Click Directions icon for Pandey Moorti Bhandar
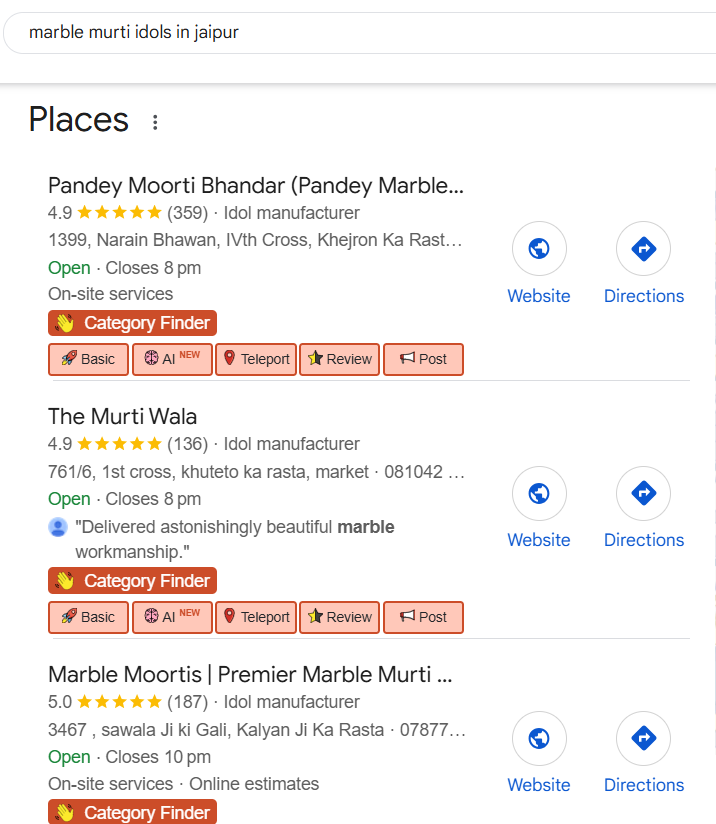 coord(643,249)
